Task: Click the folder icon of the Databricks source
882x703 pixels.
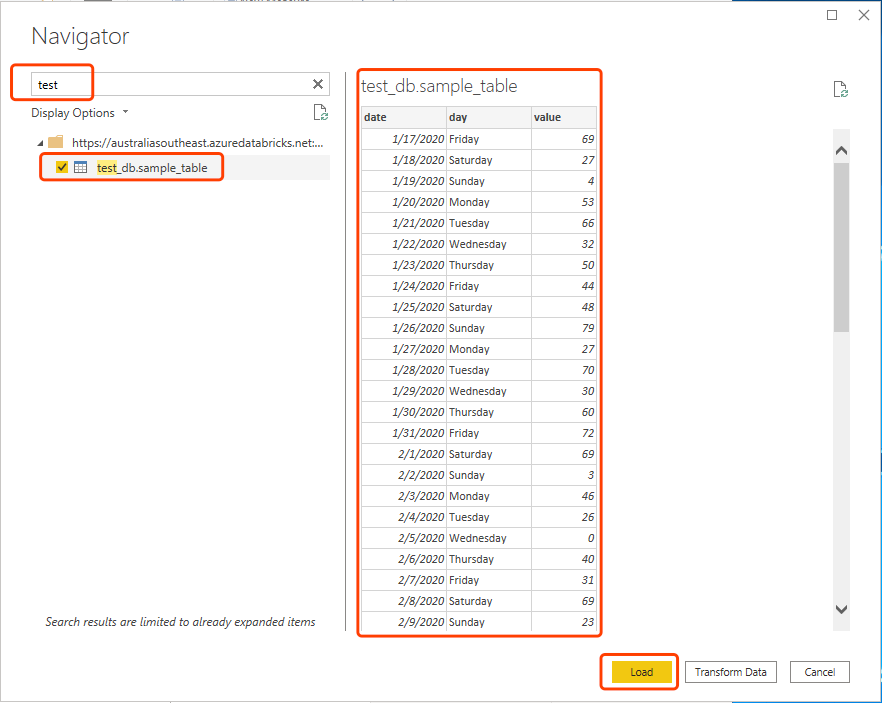Action: point(56,142)
